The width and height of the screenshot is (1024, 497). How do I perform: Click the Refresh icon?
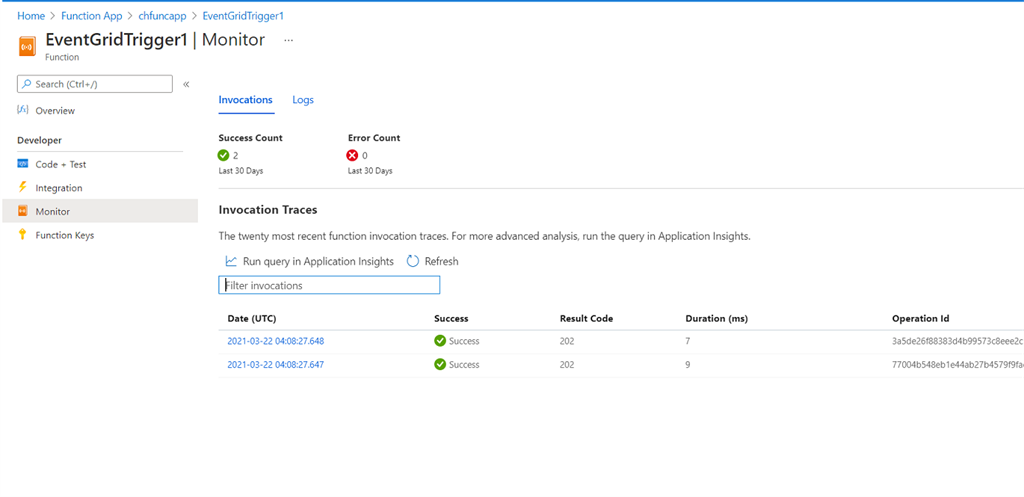(x=413, y=261)
